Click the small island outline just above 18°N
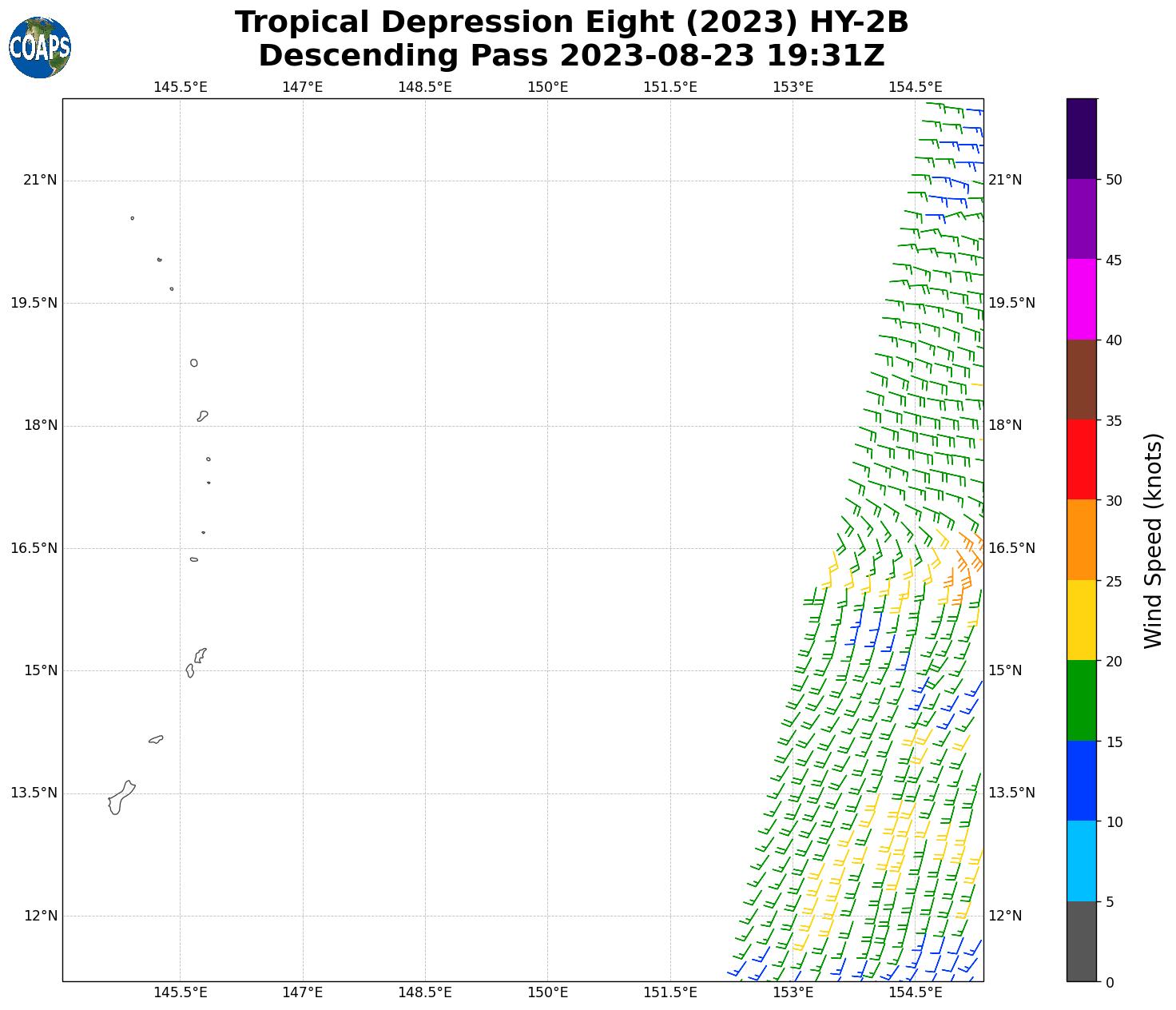The image size is (1176, 1010). 203,416
